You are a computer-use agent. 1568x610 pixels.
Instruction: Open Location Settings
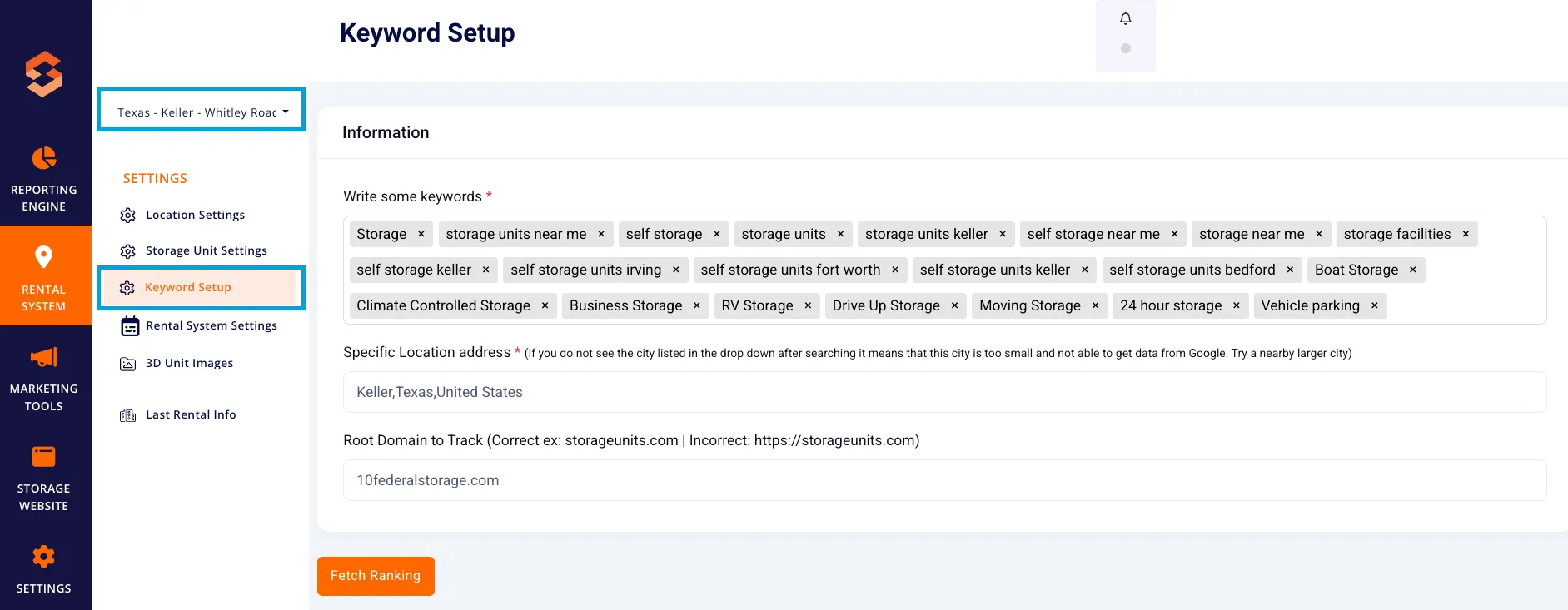[195, 215]
